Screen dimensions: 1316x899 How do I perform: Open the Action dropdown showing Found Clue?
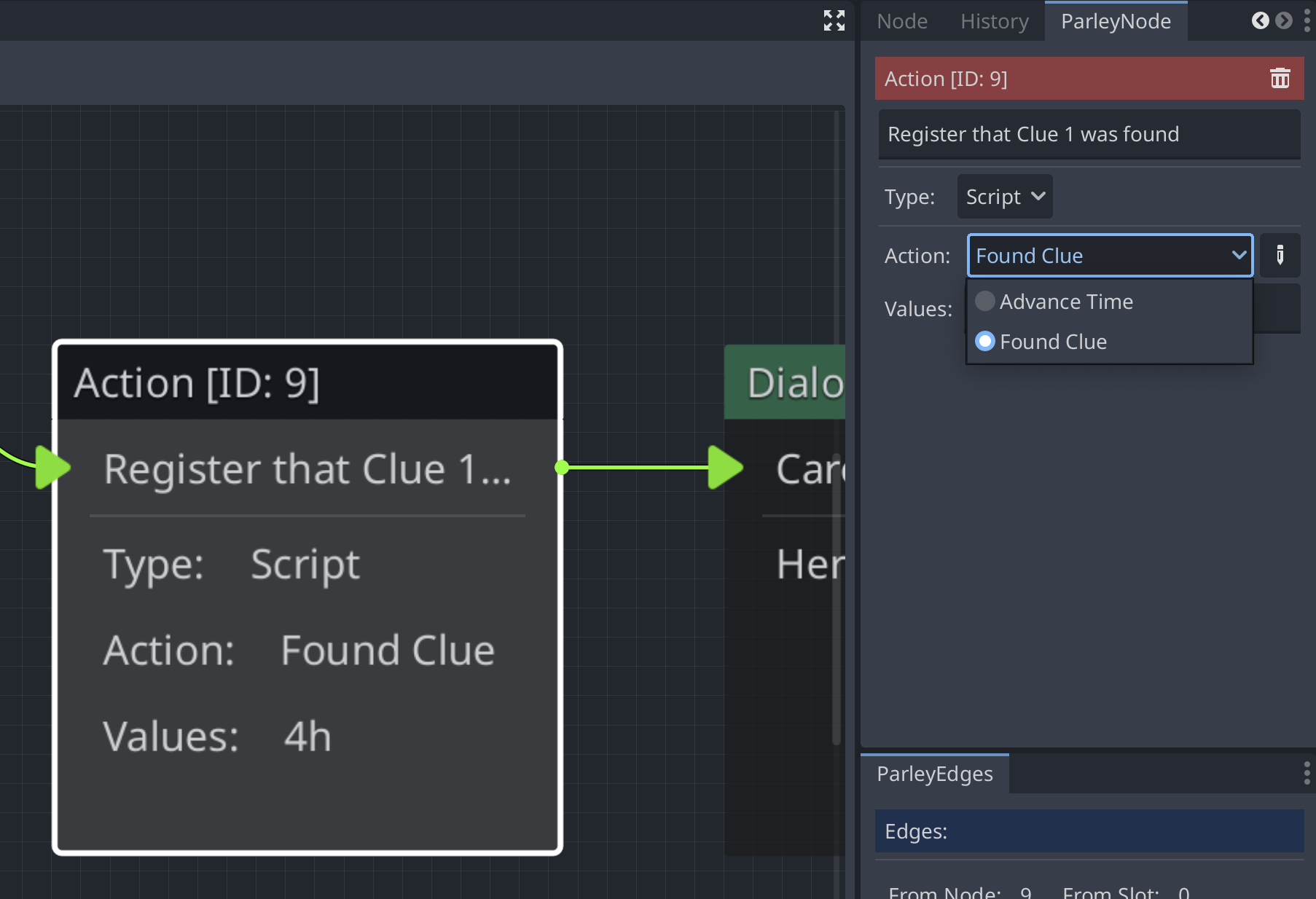(1109, 255)
